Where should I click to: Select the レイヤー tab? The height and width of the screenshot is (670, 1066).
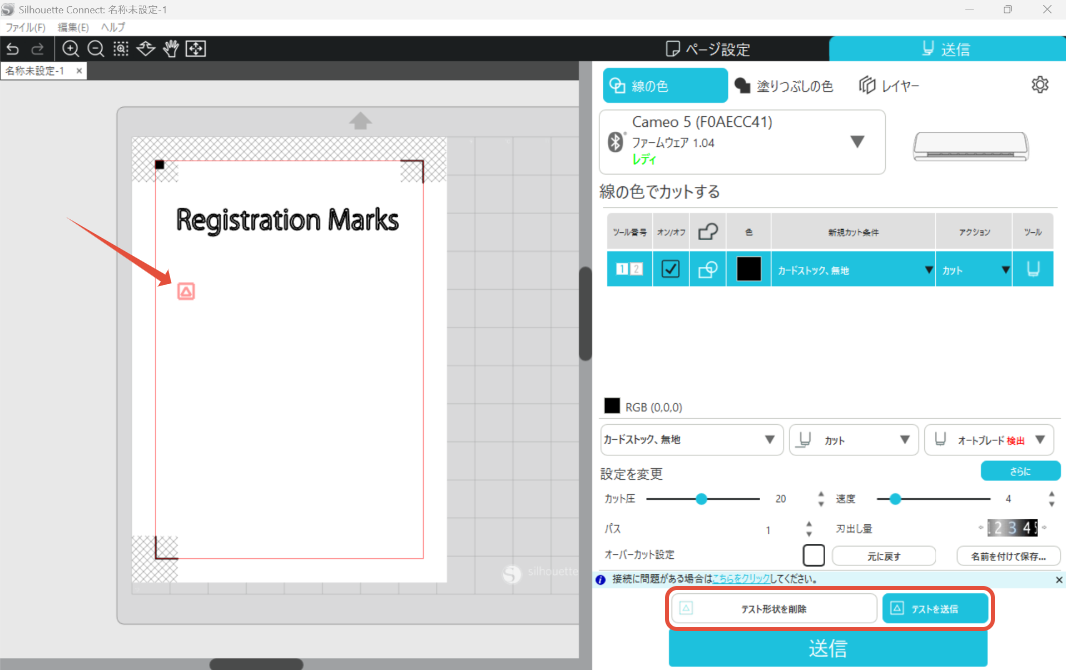(x=889, y=86)
